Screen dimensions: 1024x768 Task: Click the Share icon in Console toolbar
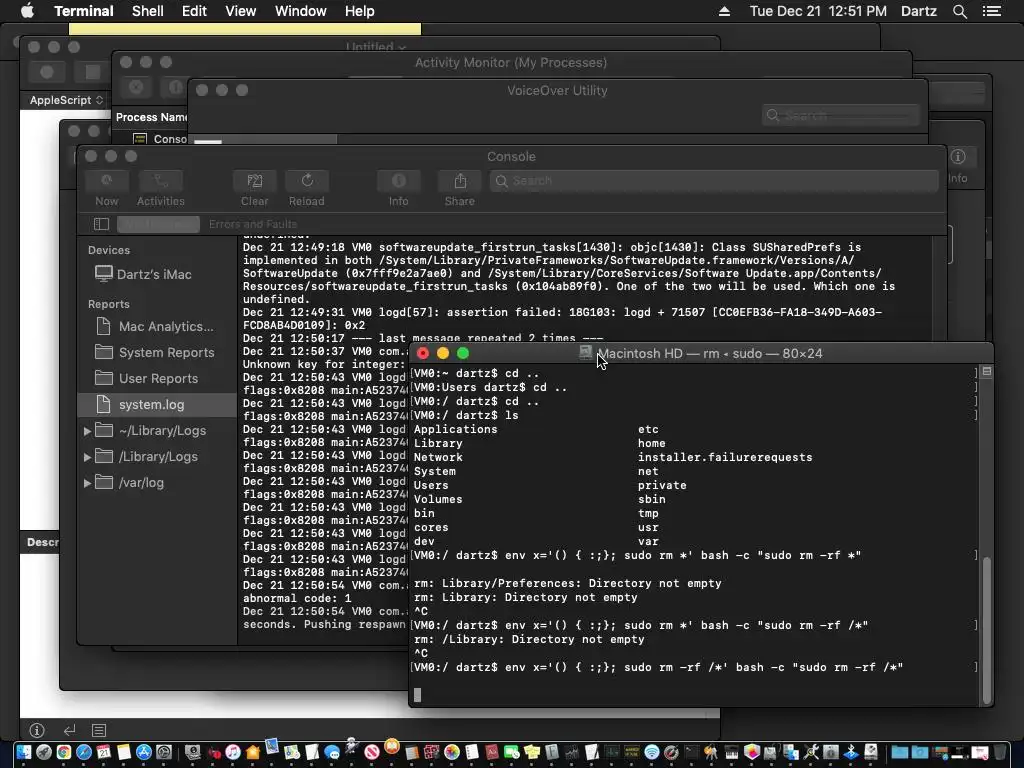pos(460,181)
